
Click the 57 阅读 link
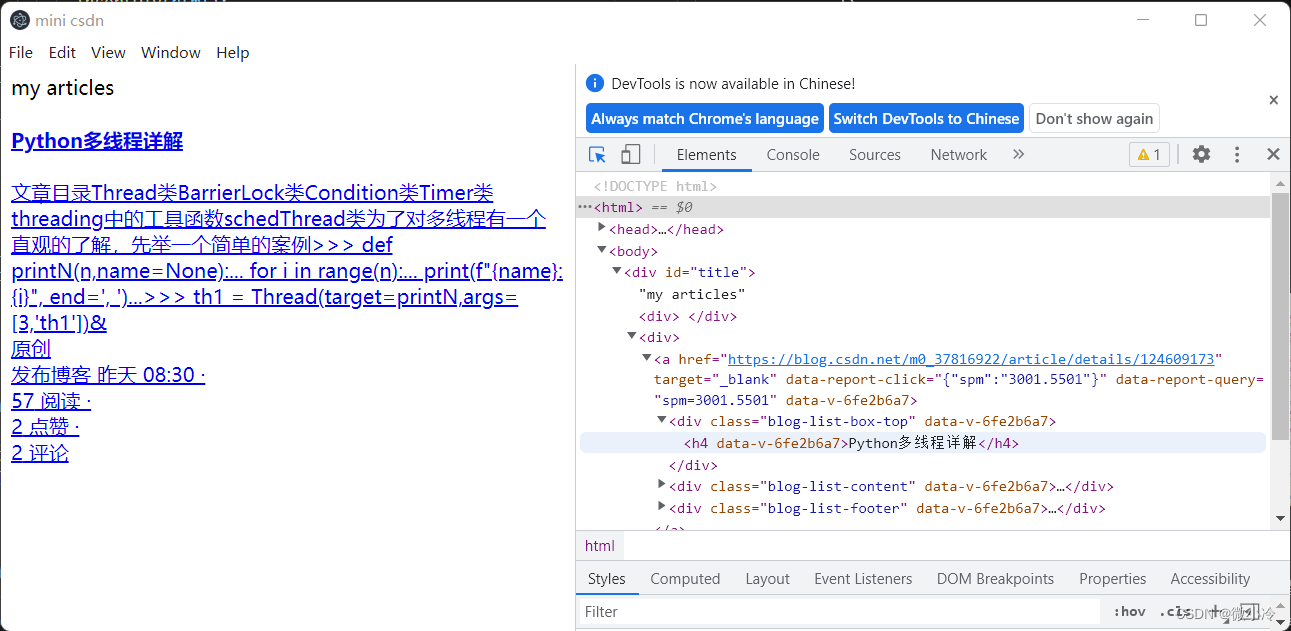tap(51, 401)
